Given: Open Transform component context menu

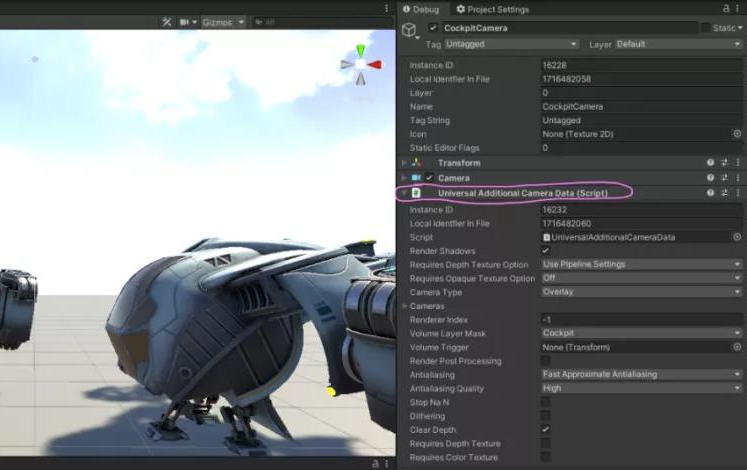Looking at the screenshot, I should pos(737,163).
